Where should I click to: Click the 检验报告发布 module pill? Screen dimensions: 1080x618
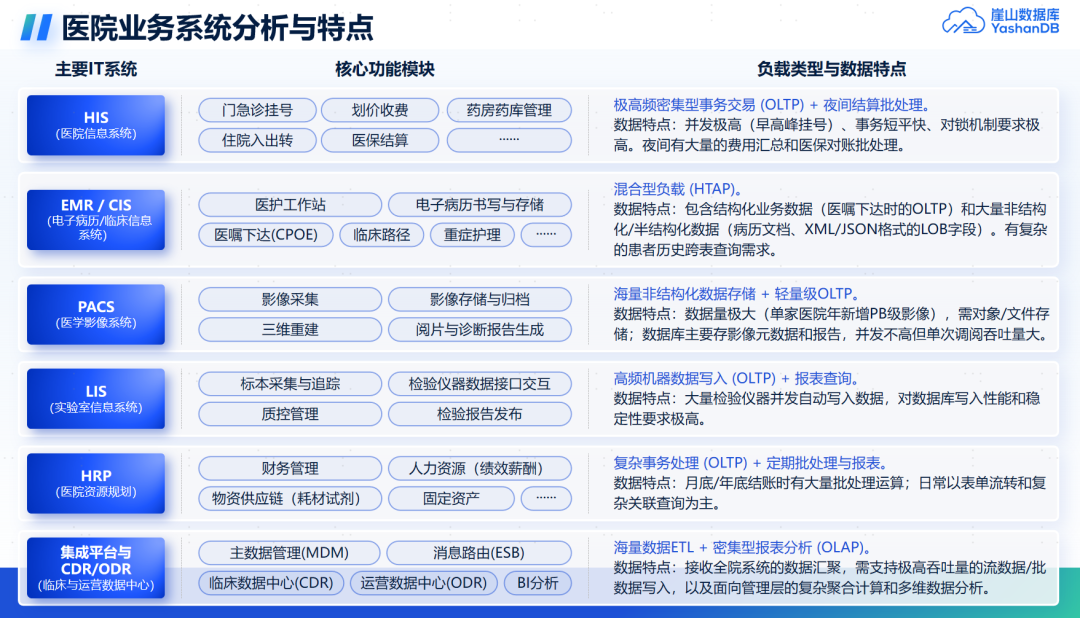[480, 414]
